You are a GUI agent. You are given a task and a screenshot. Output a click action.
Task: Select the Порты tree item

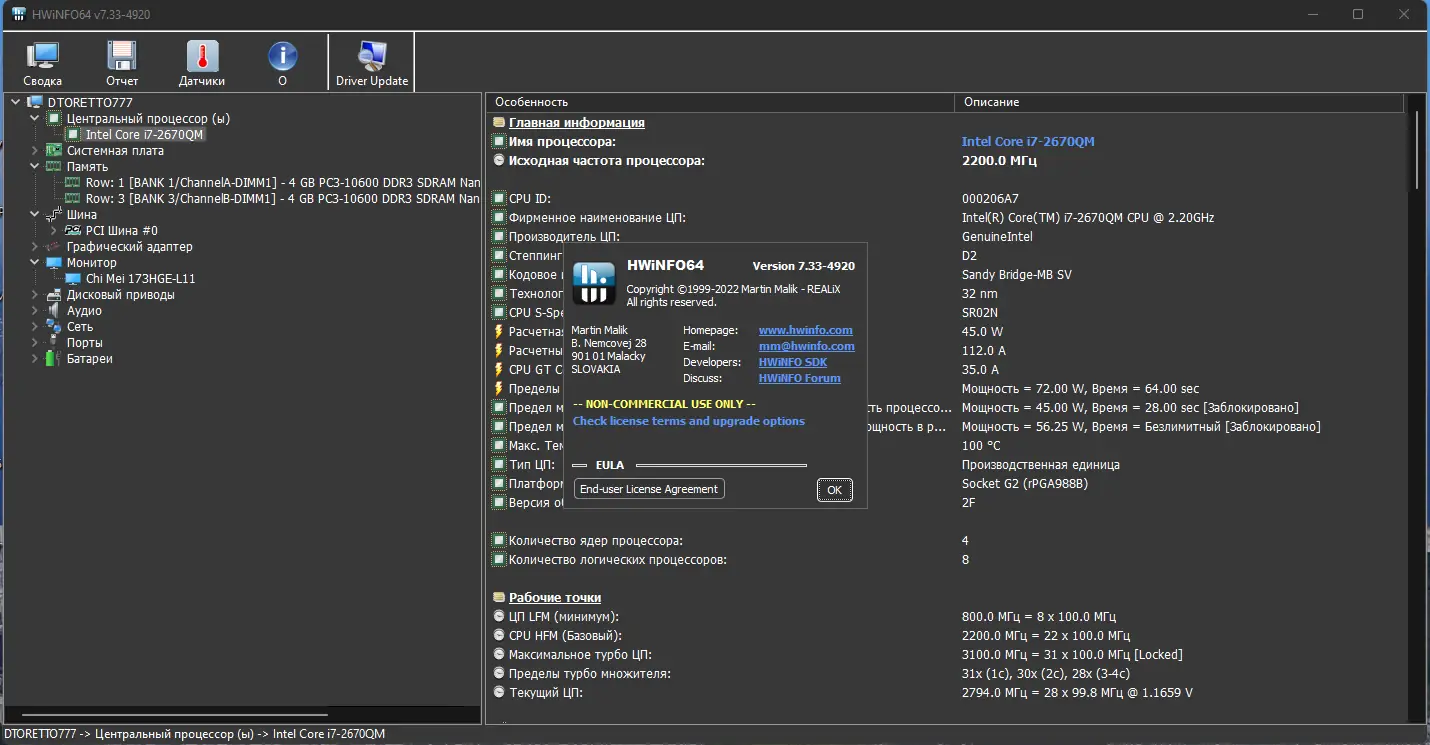click(84, 342)
